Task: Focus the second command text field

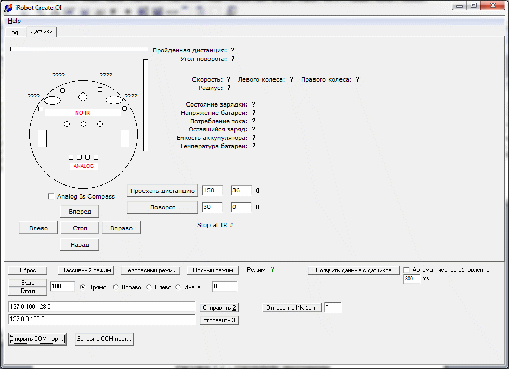Action: [x=101, y=319]
